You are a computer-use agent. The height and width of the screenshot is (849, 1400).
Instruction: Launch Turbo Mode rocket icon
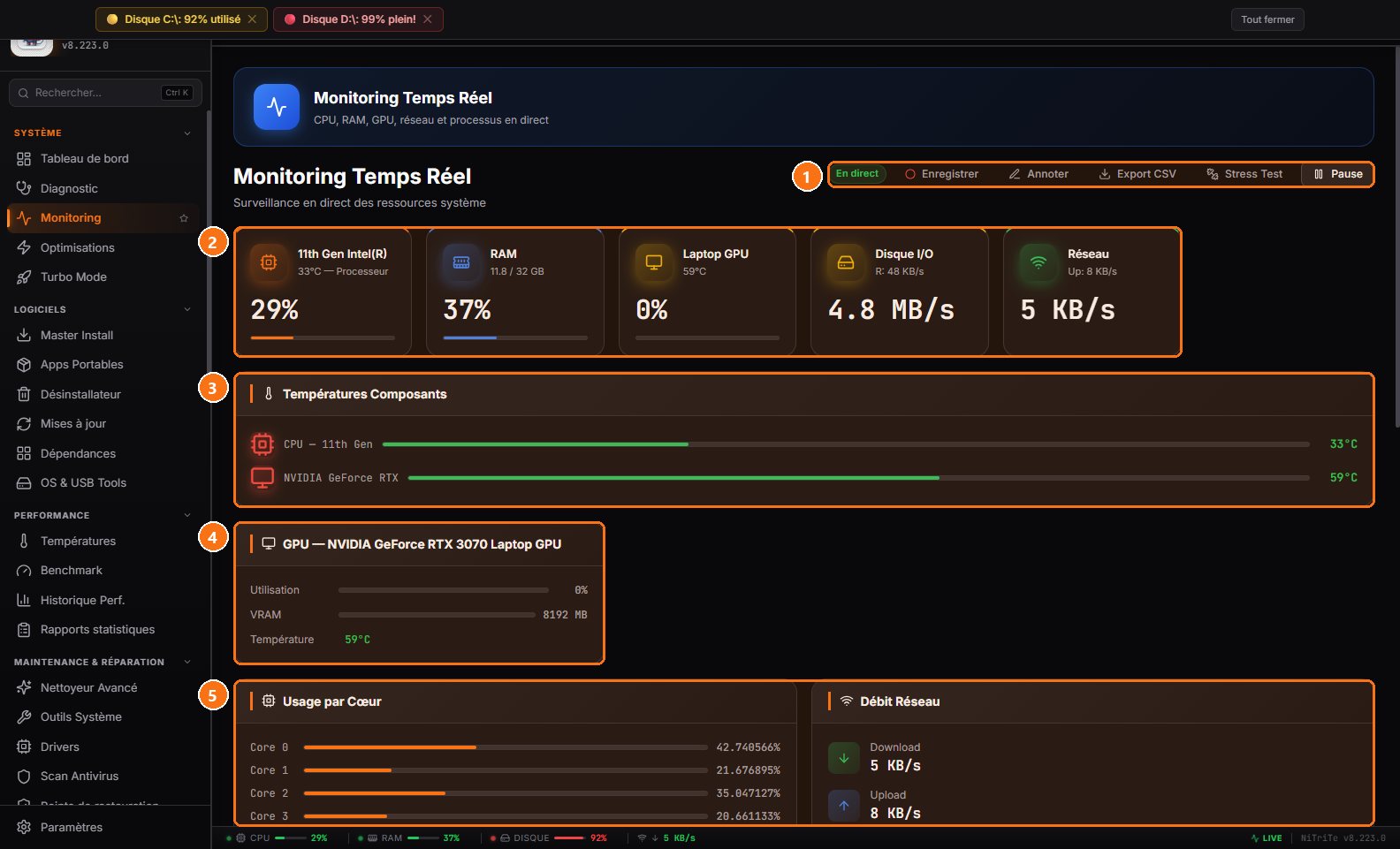(24, 277)
